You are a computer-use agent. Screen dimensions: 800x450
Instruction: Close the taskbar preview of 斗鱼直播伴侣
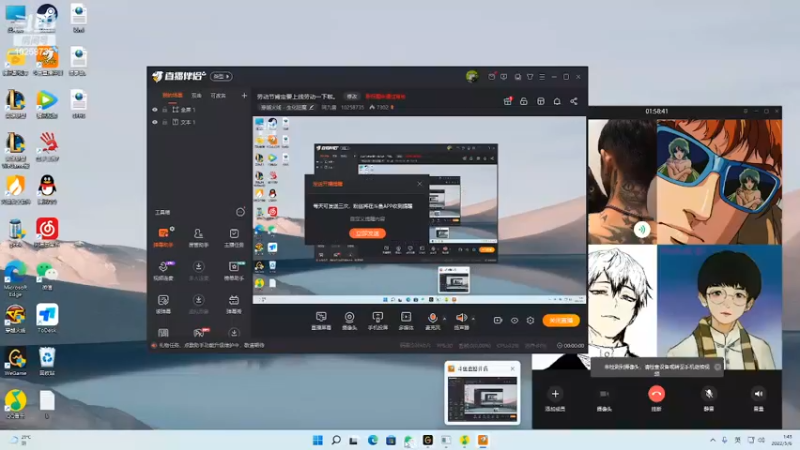[x=512, y=368]
